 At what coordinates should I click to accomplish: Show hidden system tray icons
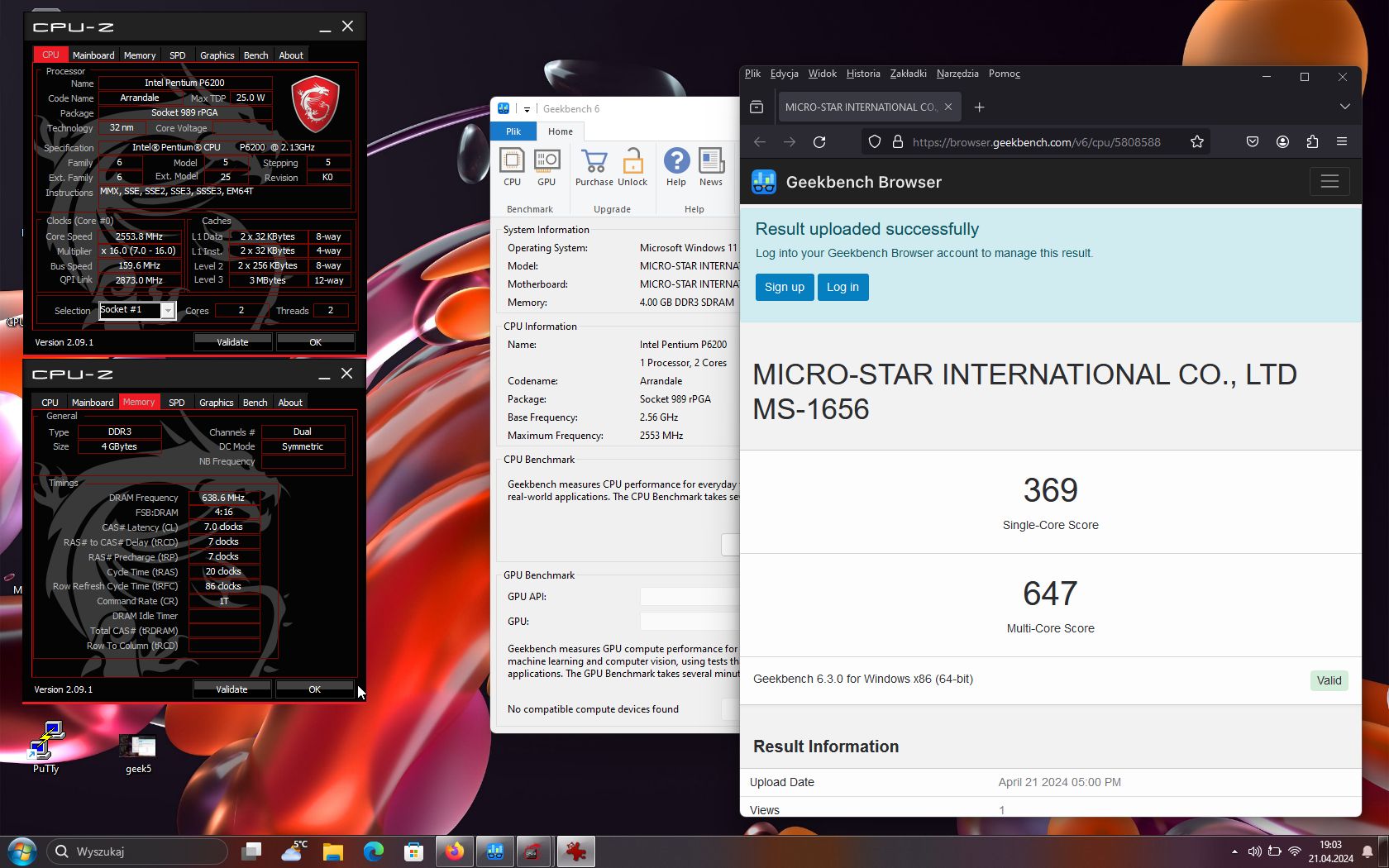pyautogui.click(x=1234, y=851)
